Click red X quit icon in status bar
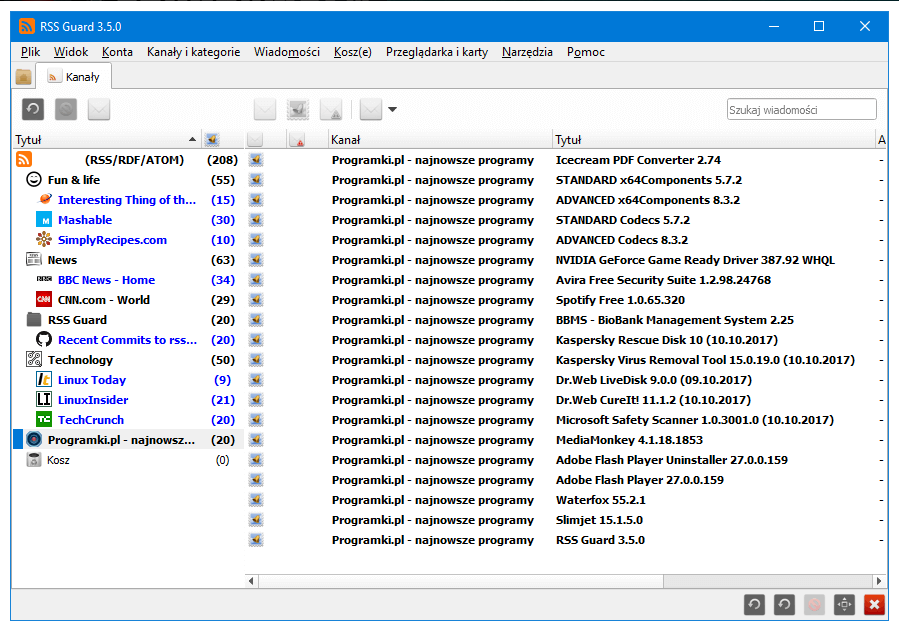The width and height of the screenshot is (899, 630). tap(874, 604)
